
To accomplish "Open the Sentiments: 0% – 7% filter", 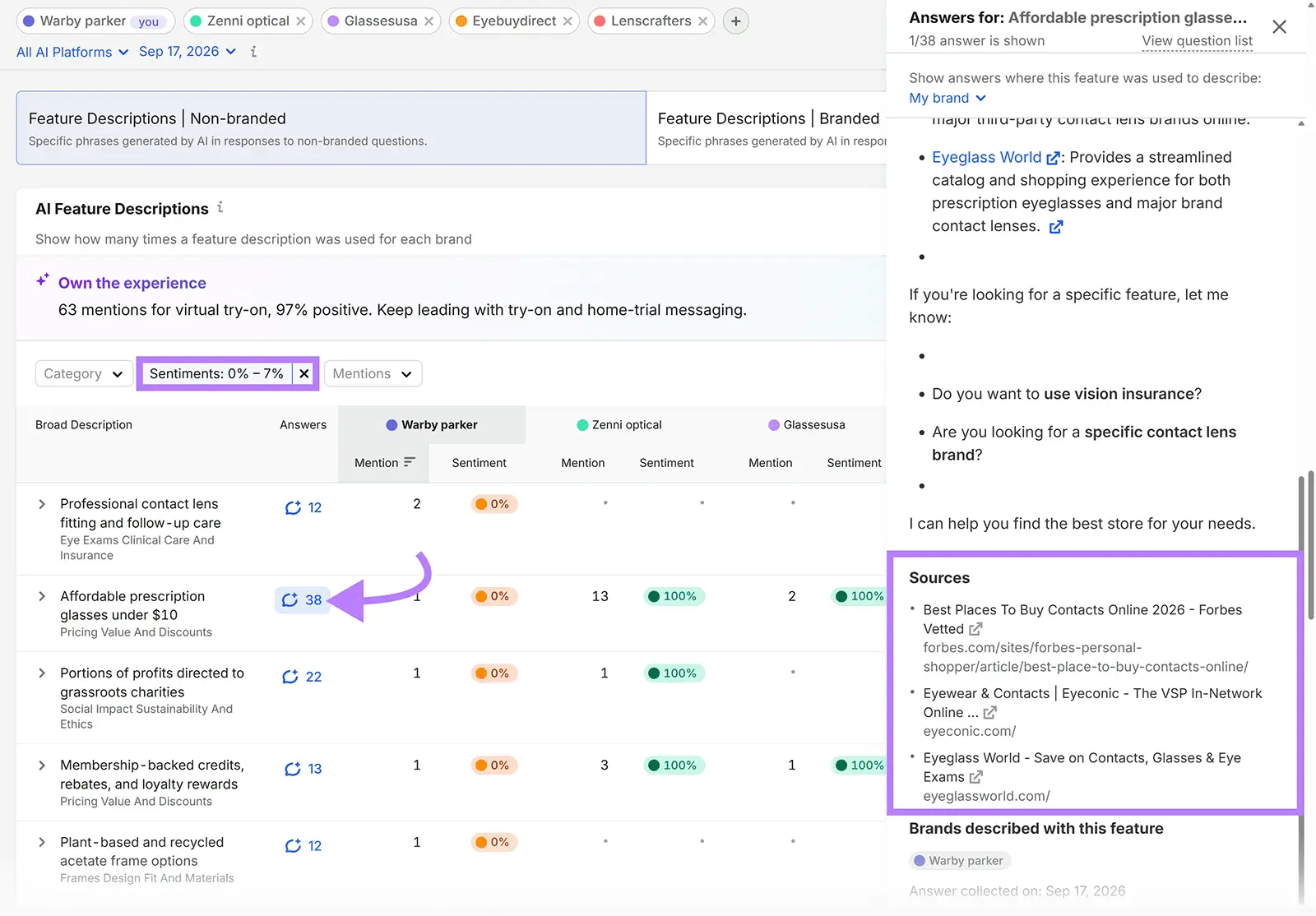I will [x=216, y=373].
